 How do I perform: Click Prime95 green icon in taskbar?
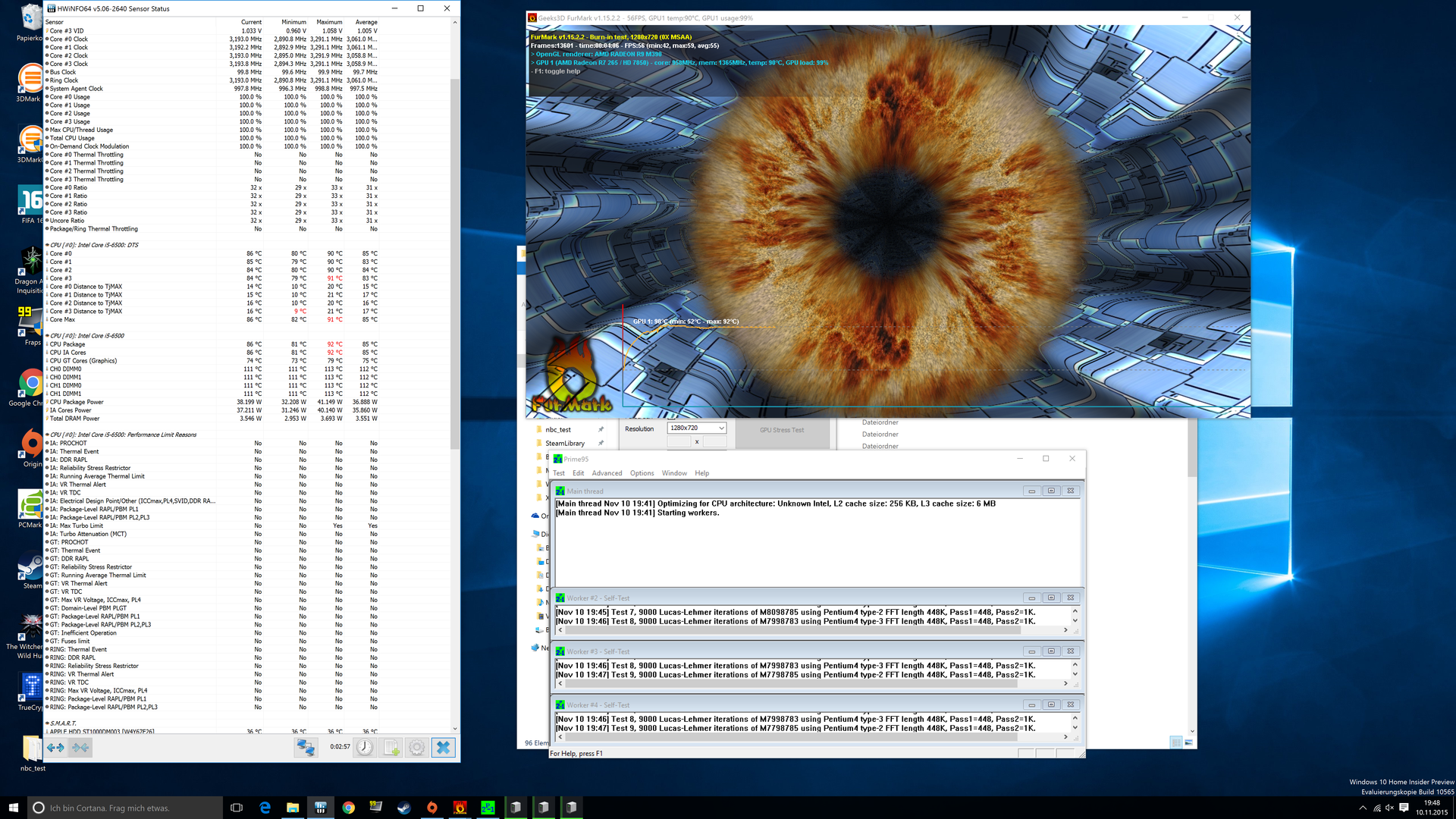coord(488,808)
